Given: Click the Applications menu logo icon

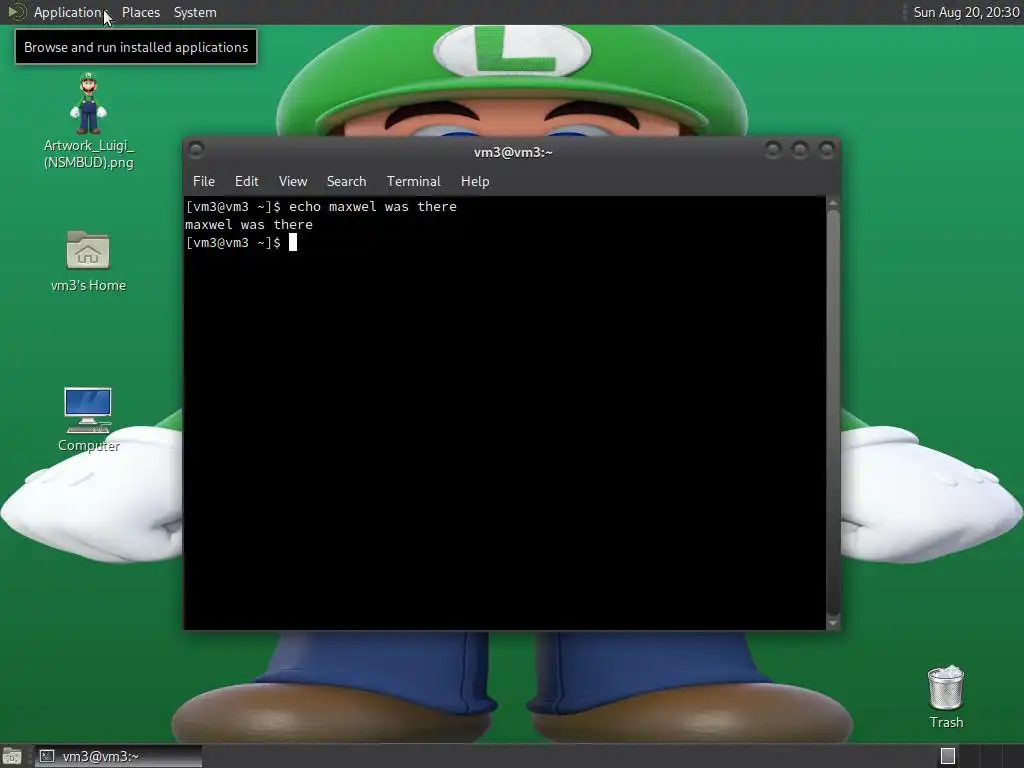Looking at the screenshot, I should click(x=16, y=12).
